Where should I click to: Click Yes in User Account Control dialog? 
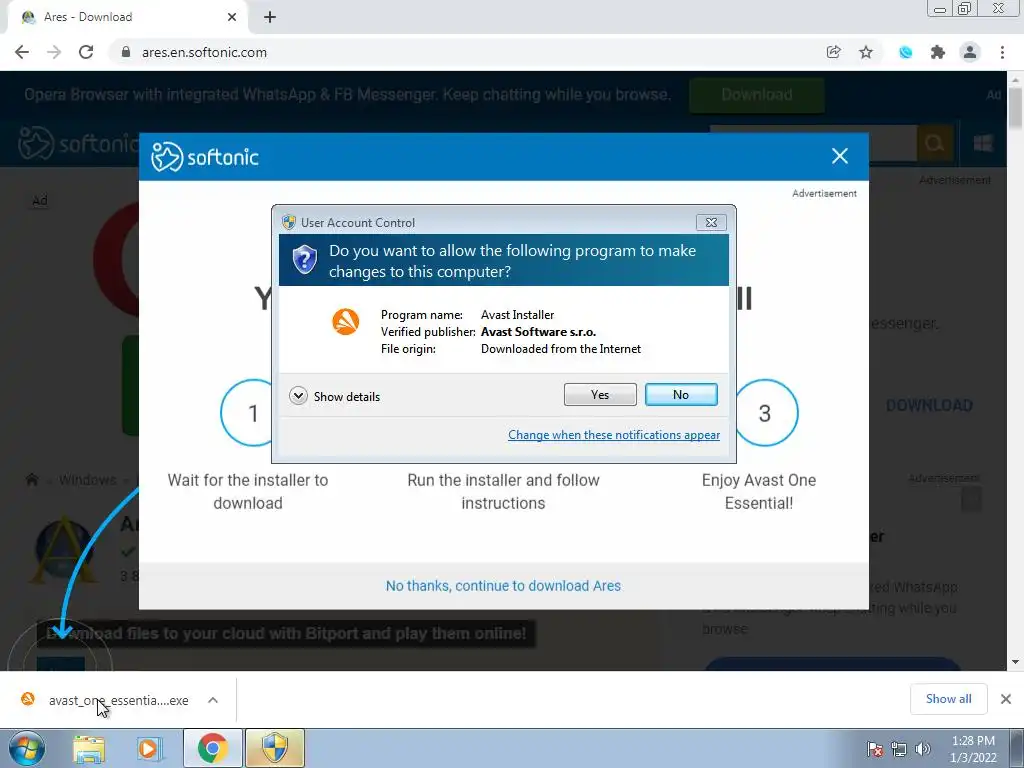pyautogui.click(x=600, y=394)
